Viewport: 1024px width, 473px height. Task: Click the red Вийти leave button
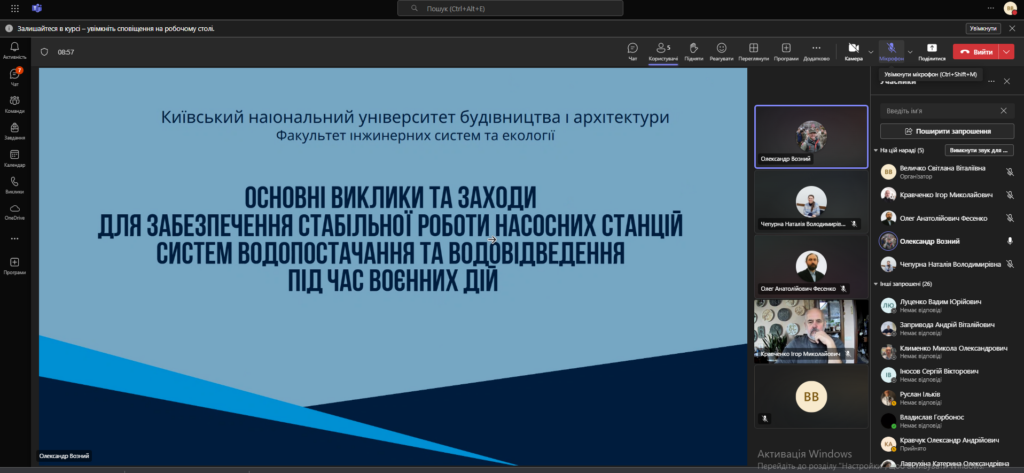975,51
